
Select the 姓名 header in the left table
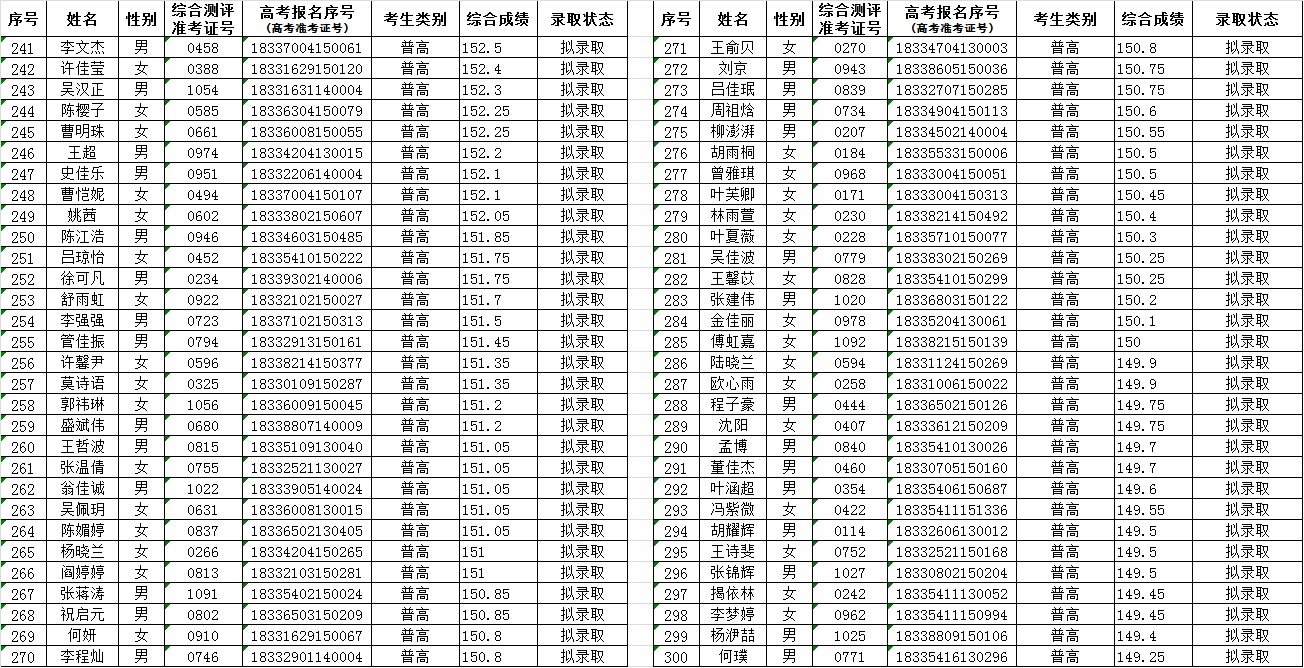coord(82,19)
